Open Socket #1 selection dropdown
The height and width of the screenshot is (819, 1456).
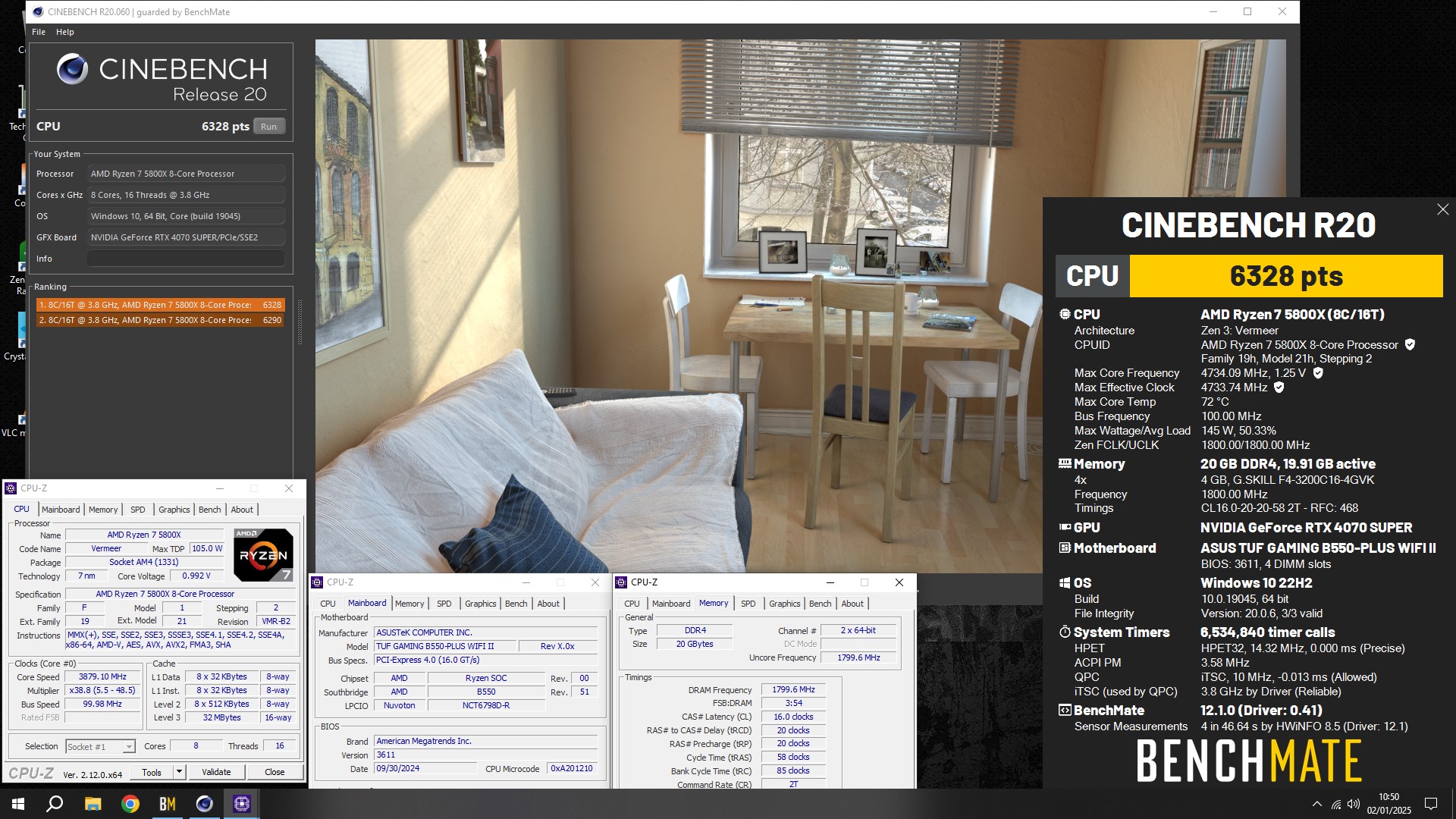click(100, 747)
